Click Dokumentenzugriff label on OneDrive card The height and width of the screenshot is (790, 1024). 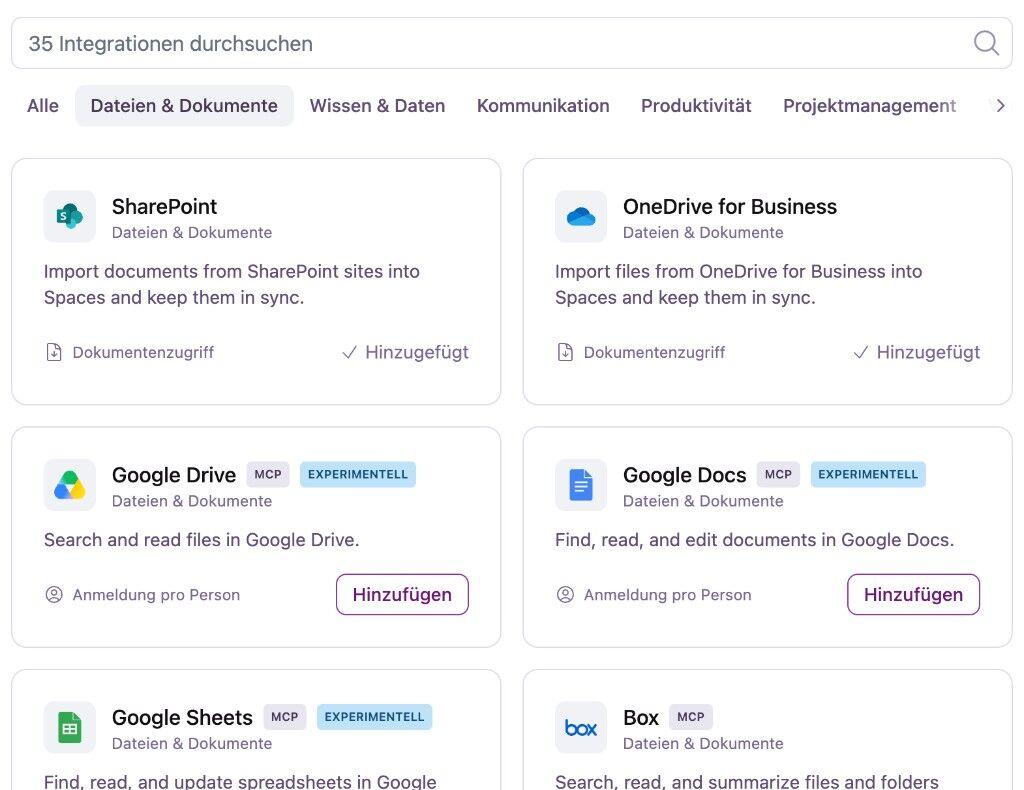[654, 353]
